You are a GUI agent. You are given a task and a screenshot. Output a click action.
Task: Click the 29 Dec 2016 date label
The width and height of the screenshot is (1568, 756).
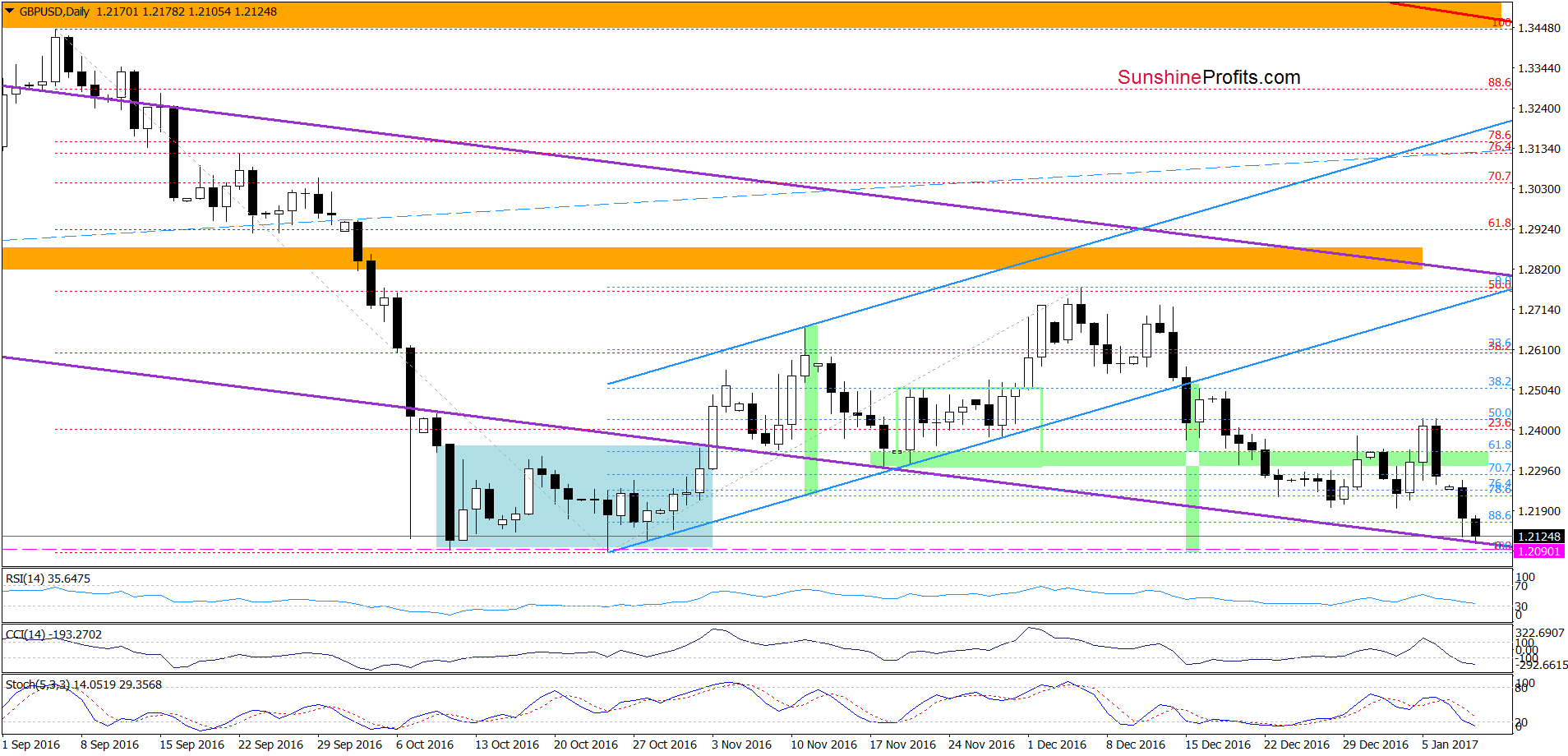coord(1376,744)
